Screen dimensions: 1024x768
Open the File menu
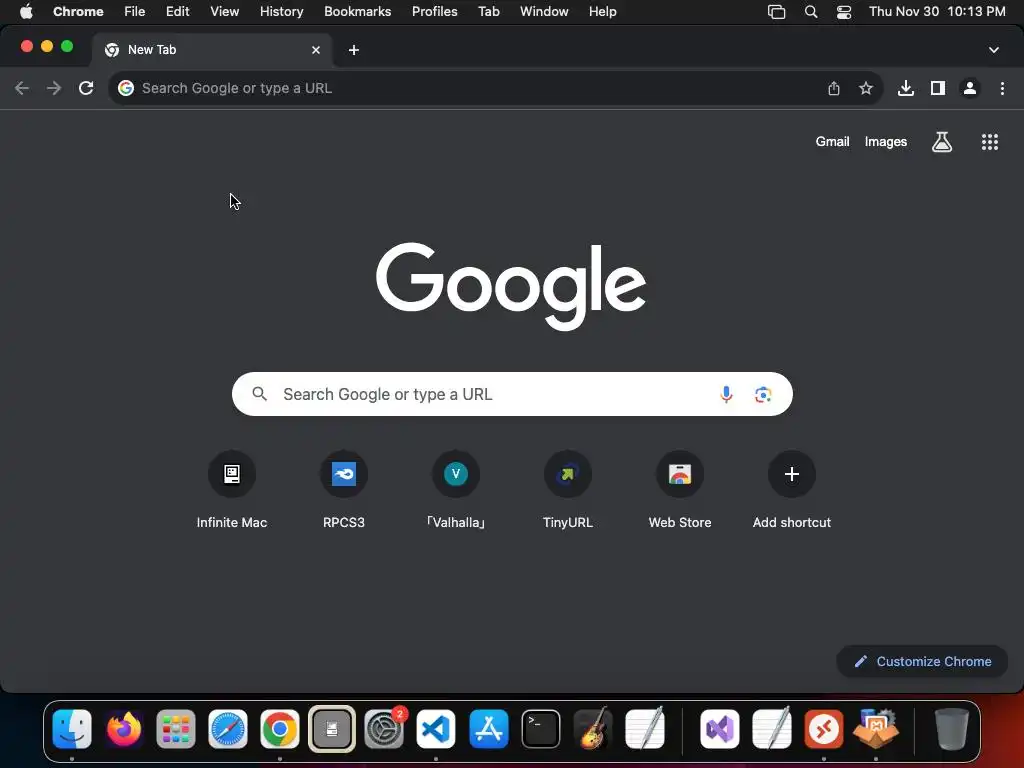135,11
